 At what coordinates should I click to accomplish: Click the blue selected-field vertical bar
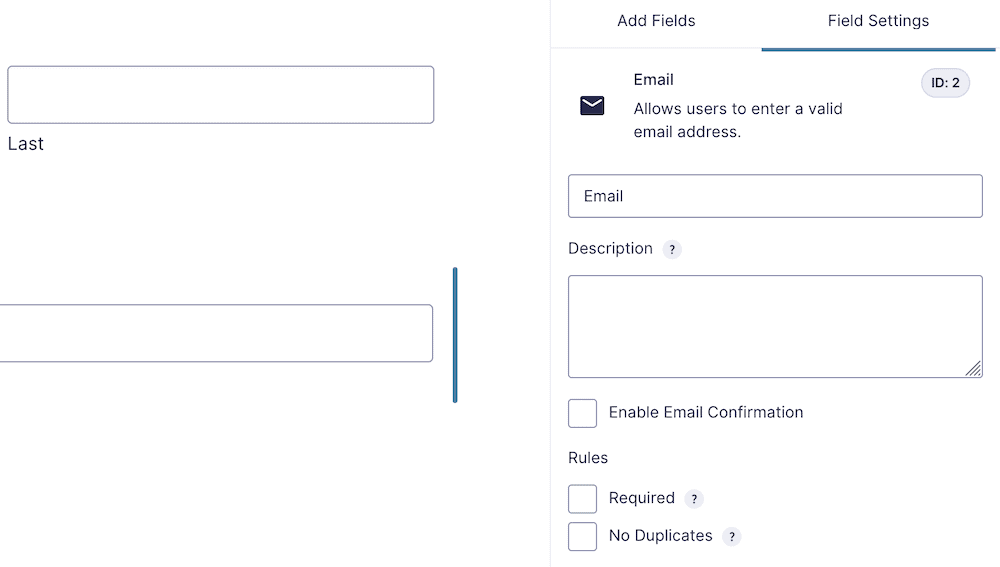pos(455,335)
